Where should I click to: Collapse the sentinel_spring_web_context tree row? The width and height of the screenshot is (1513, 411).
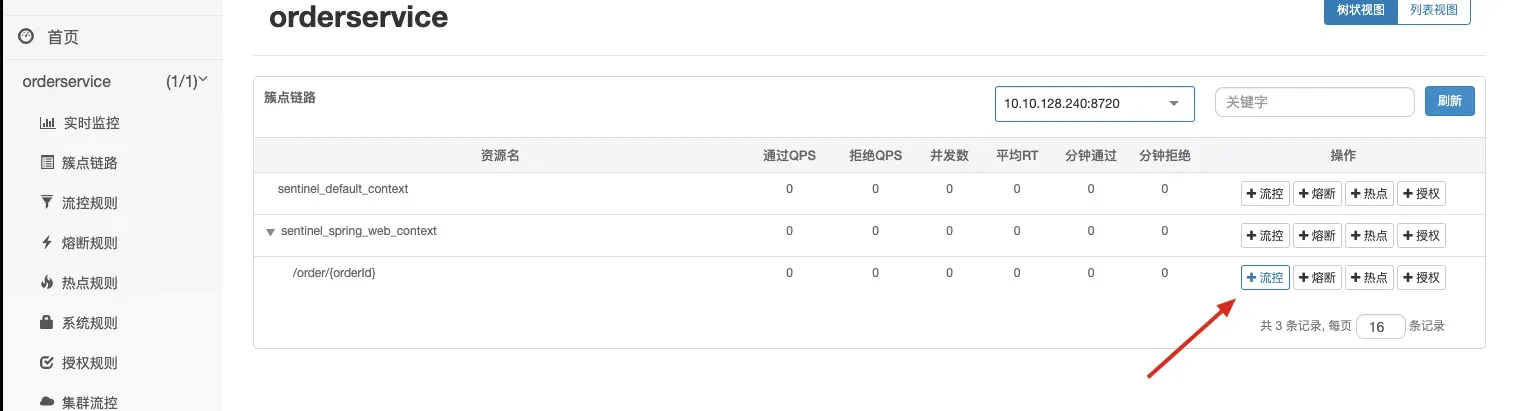coord(270,232)
